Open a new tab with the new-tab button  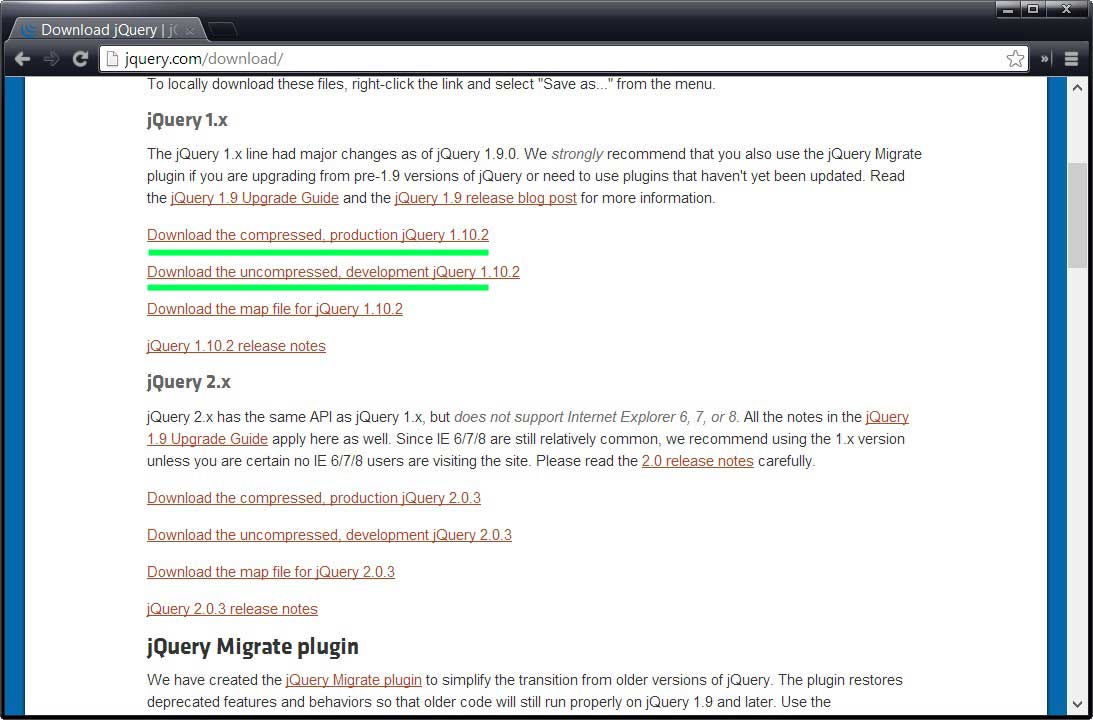tap(222, 30)
